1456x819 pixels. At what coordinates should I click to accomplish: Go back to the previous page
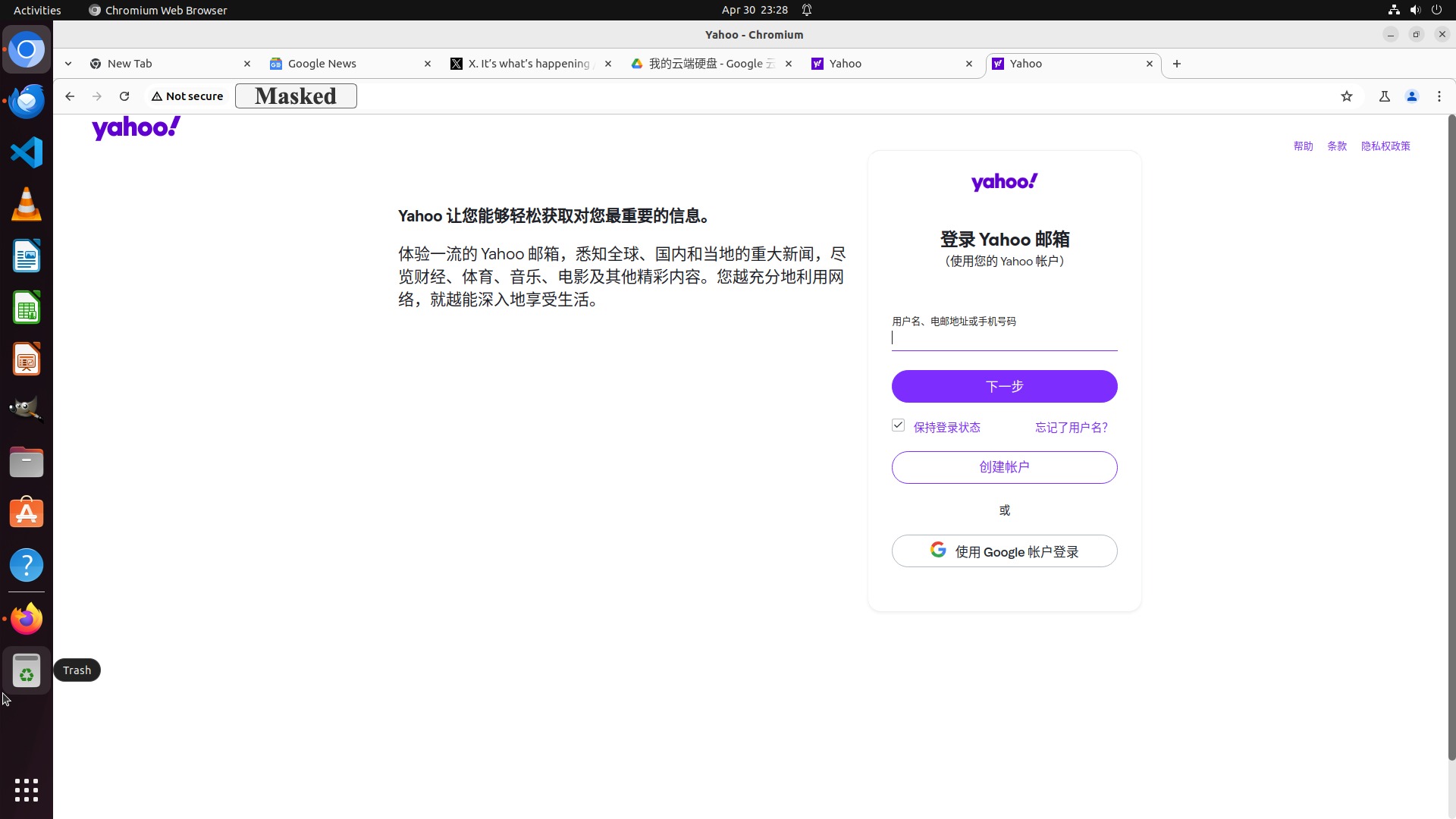coord(70,96)
